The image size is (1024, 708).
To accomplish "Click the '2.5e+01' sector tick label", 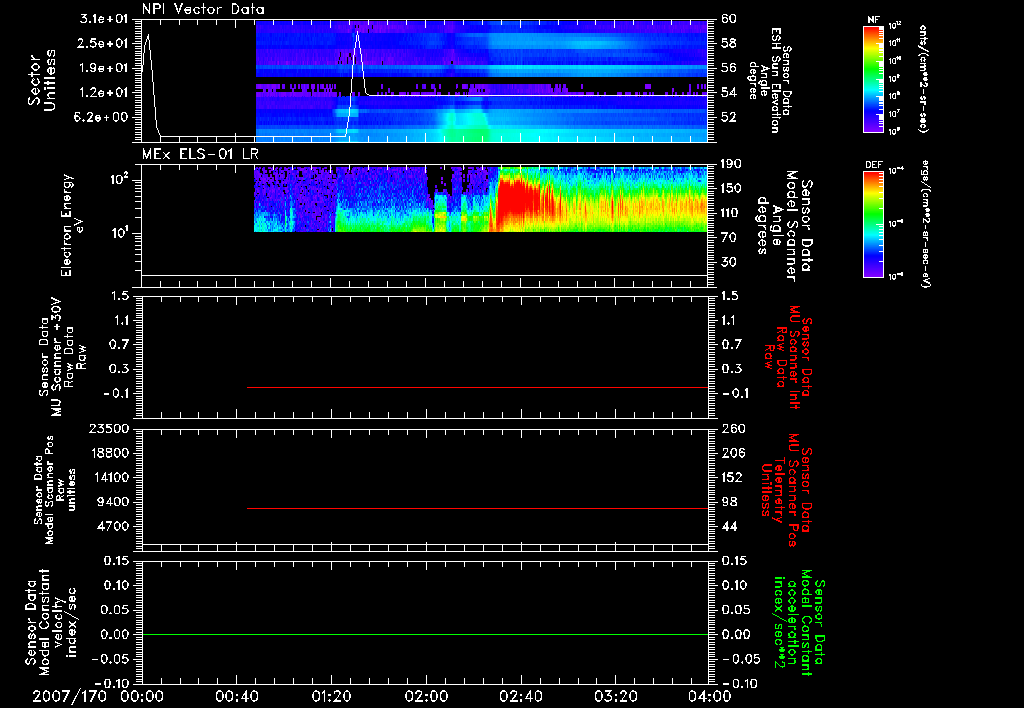I will coord(104,43).
